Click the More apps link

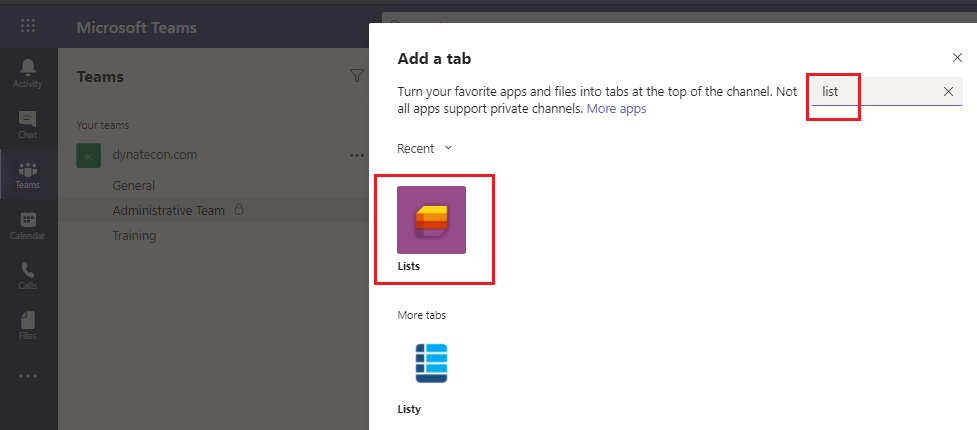pyautogui.click(x=616, y=108)
